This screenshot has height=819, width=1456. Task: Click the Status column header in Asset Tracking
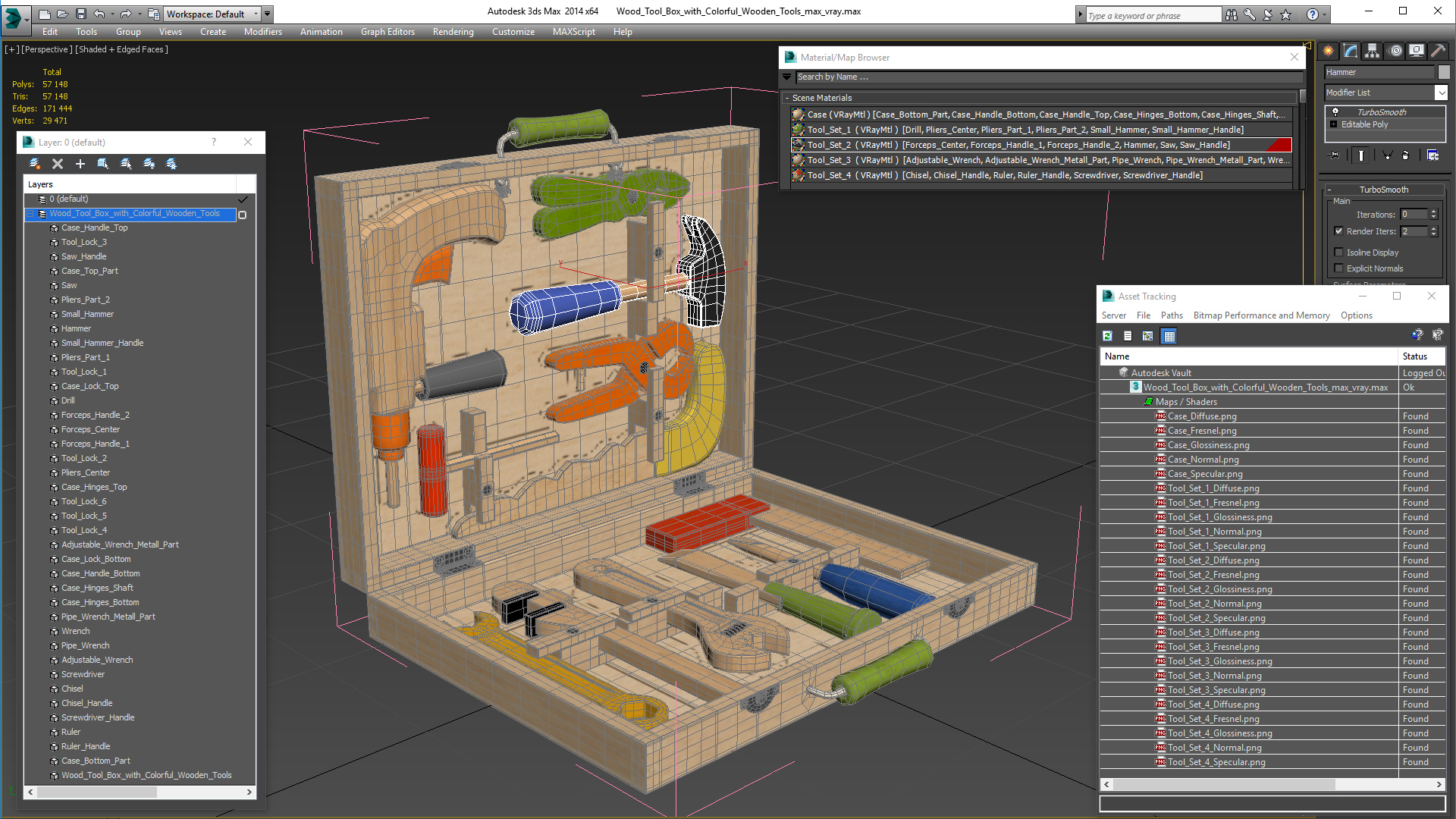point(1422,356)
